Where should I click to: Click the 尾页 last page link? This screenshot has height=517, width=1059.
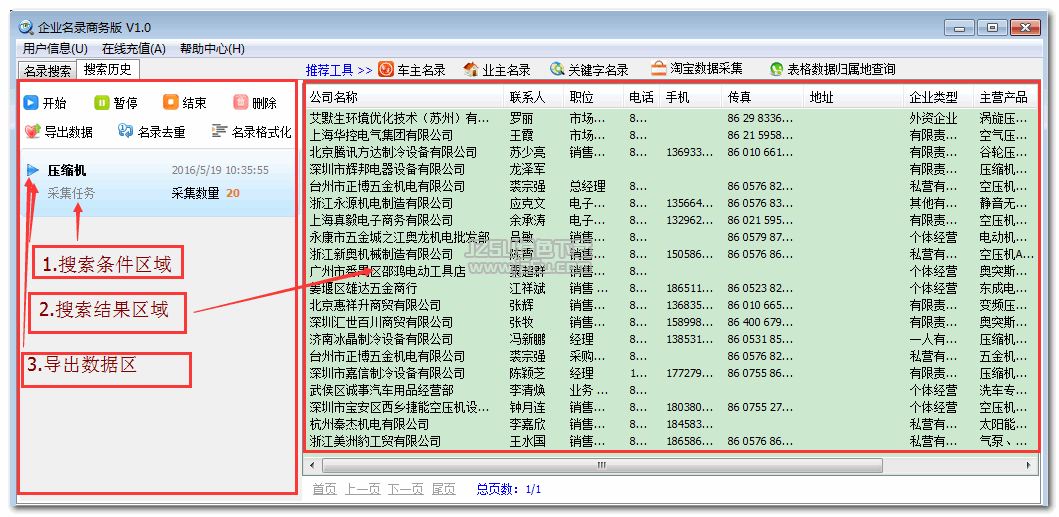pyautogui.click(x=444, y=489)
